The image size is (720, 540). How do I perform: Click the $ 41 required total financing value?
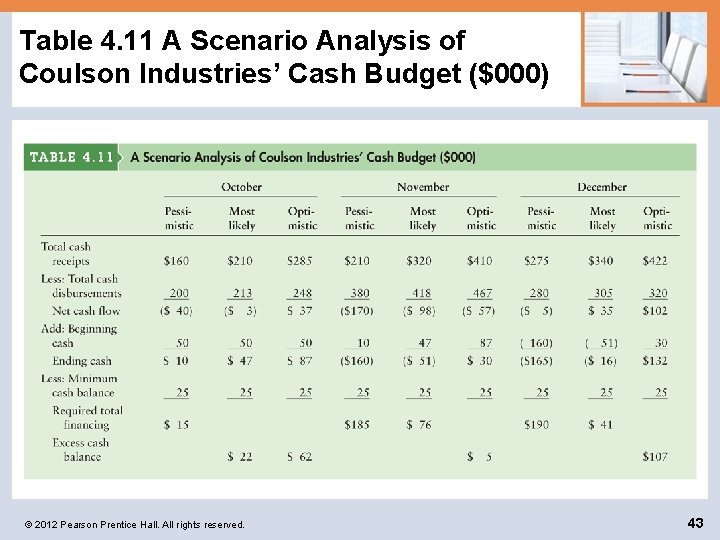pos(601,425)
